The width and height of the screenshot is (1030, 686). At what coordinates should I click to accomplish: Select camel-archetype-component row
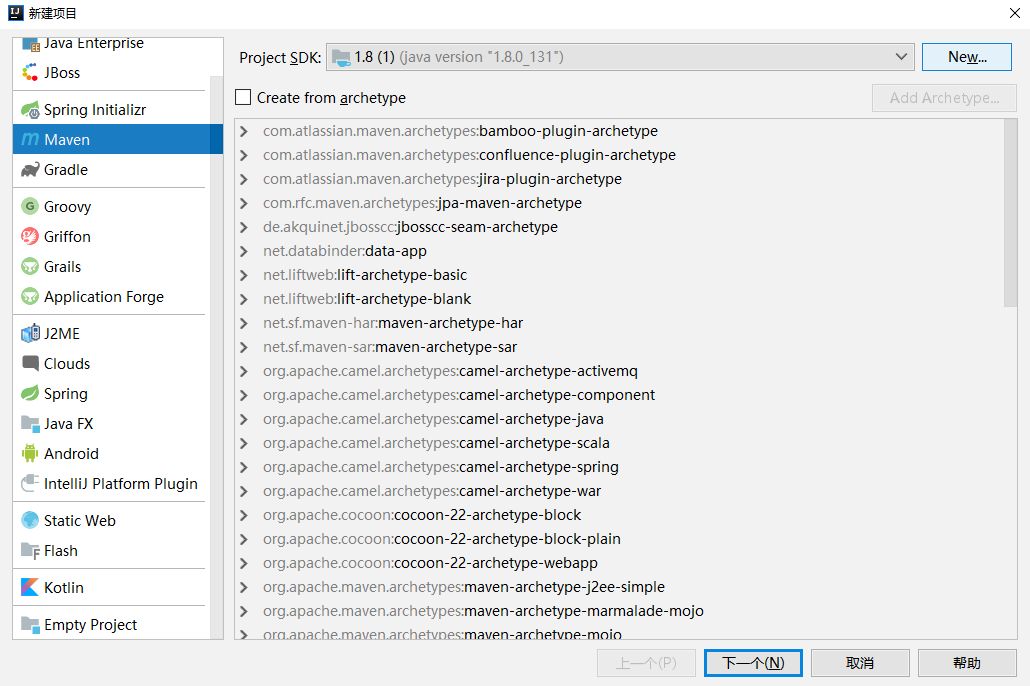coord(619,396)
